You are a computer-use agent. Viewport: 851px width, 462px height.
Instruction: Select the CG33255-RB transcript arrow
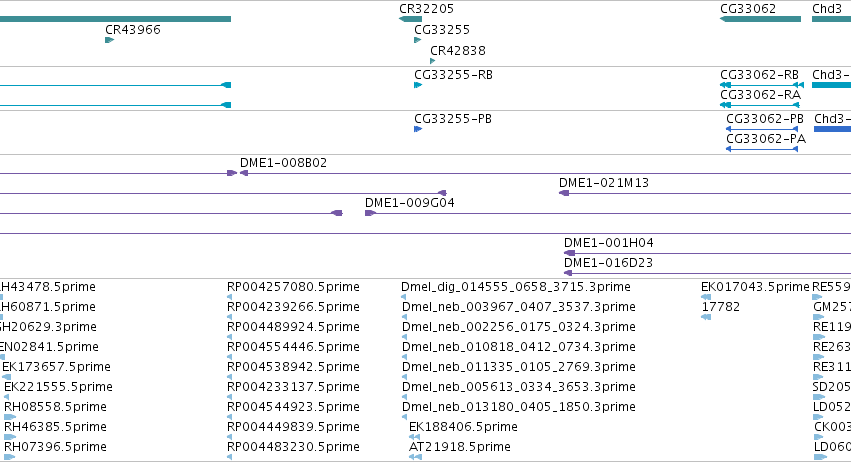tap(418, 85)
